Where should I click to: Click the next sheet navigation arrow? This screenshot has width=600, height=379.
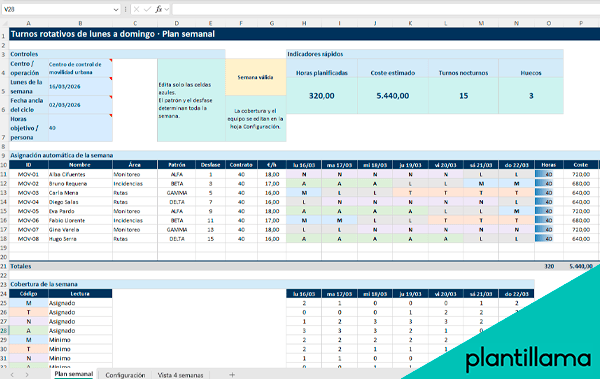click(x=27, y=375)
